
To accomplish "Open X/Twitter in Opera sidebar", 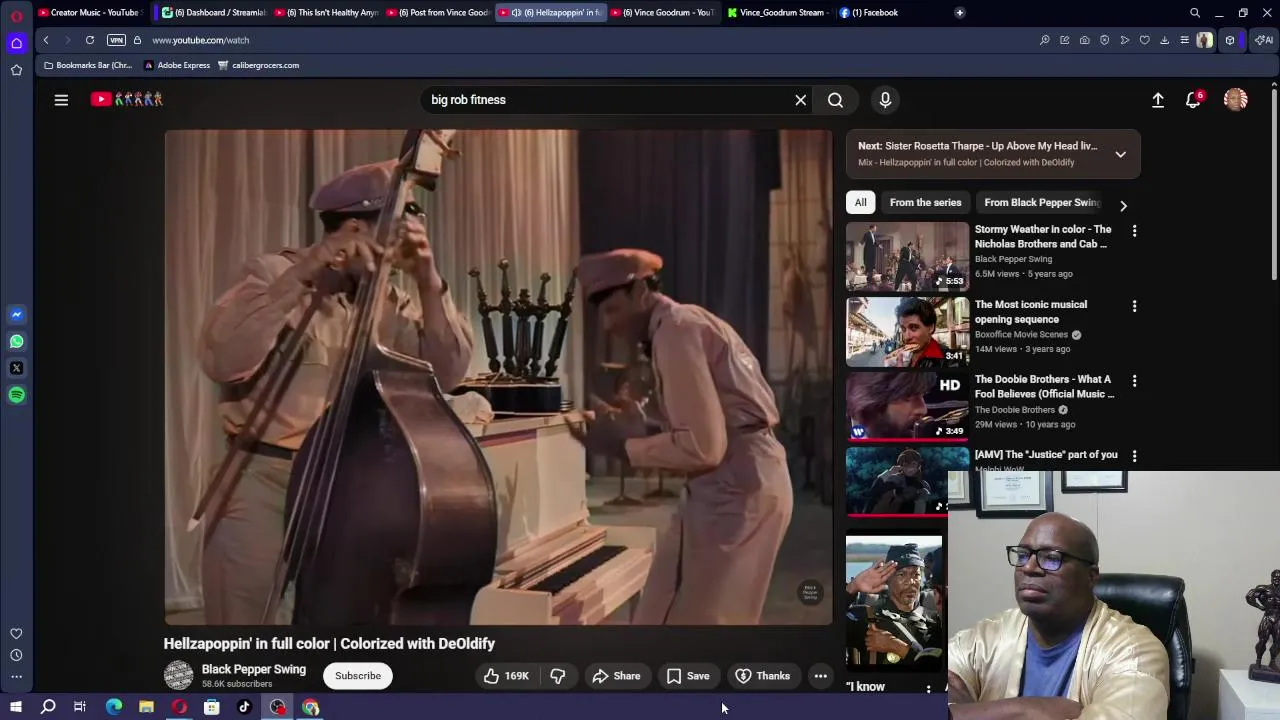I will click(x=16, y=368).
